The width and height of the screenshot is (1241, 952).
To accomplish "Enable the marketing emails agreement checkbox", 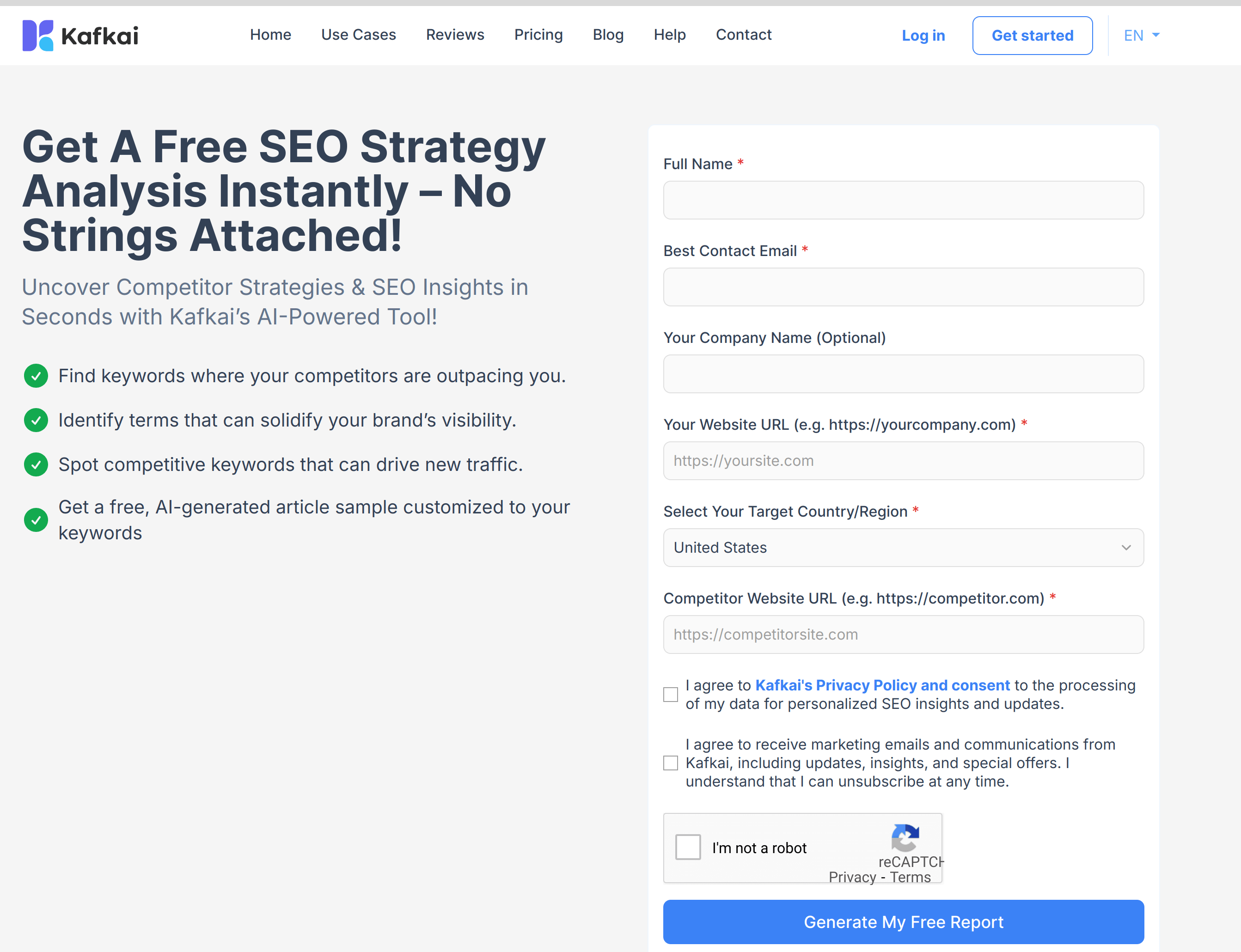I will tap(670, 762).
